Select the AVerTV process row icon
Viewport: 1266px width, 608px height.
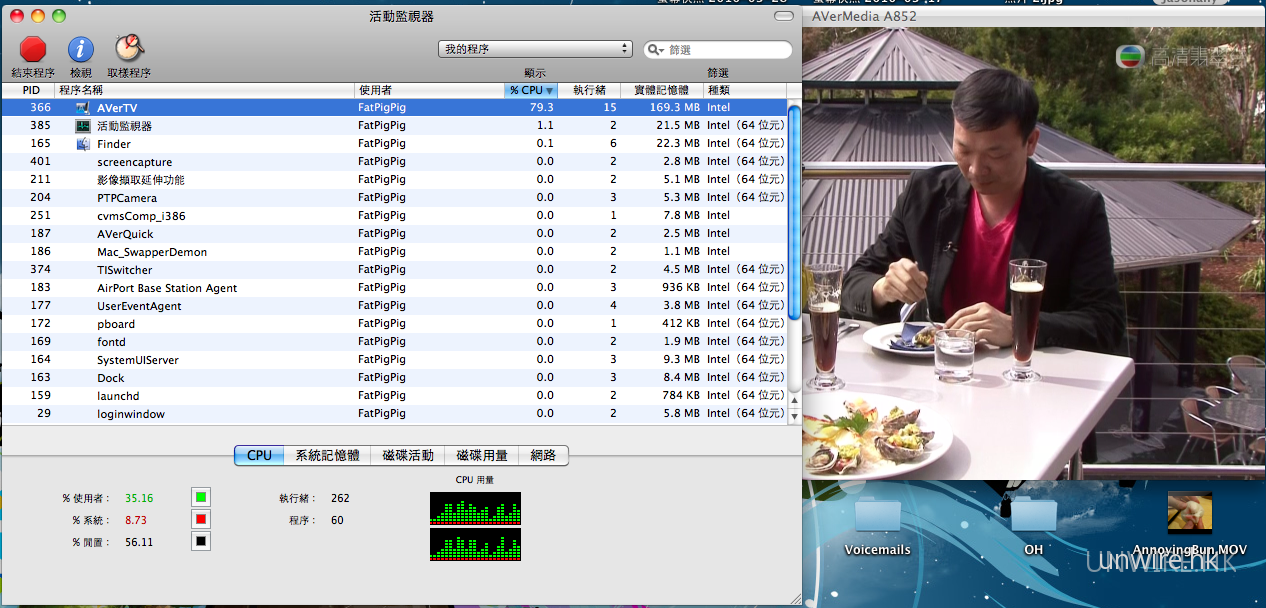click(x=83, y=107)
